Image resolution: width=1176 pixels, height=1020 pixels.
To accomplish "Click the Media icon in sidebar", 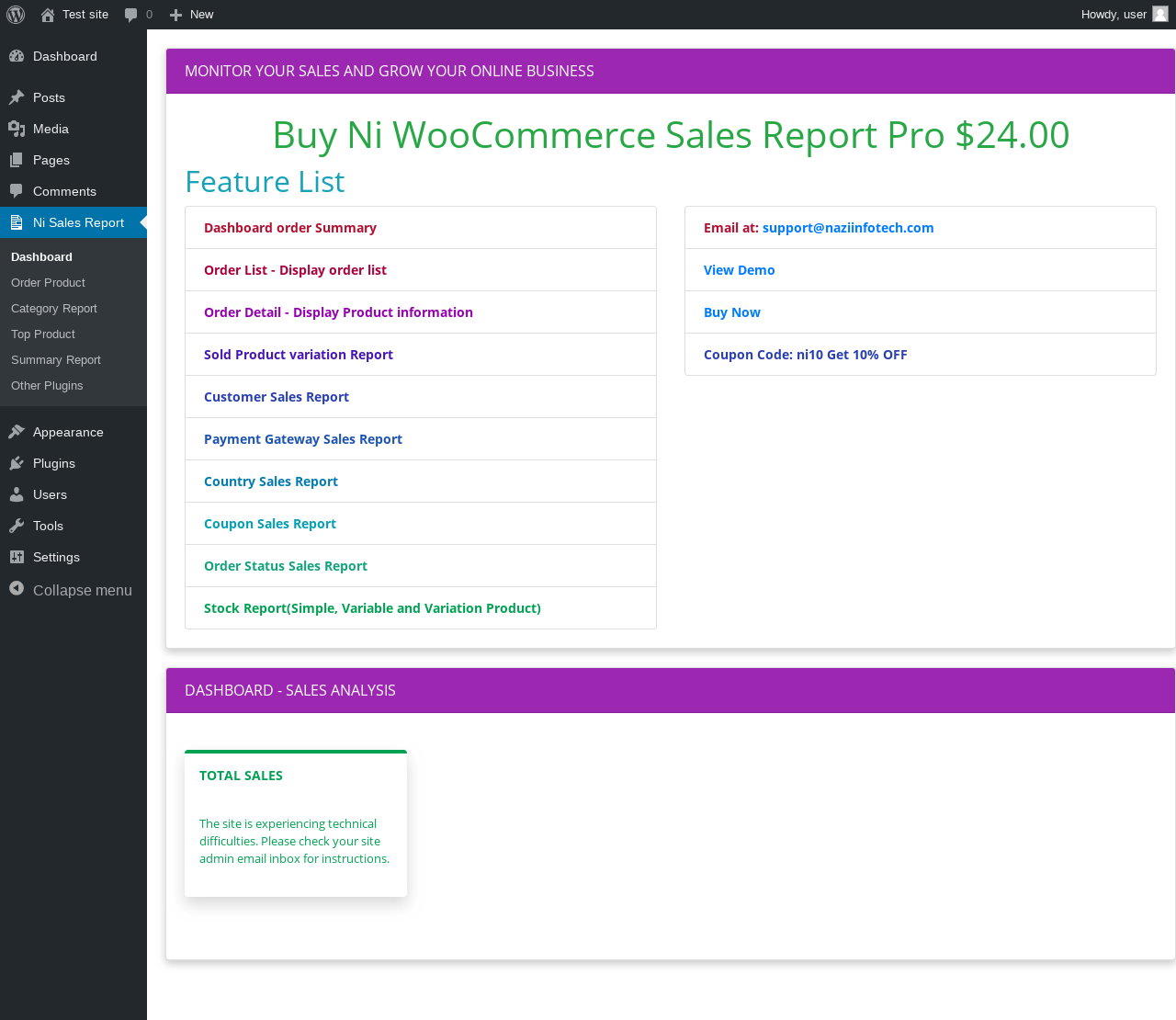I will point(17,129).
